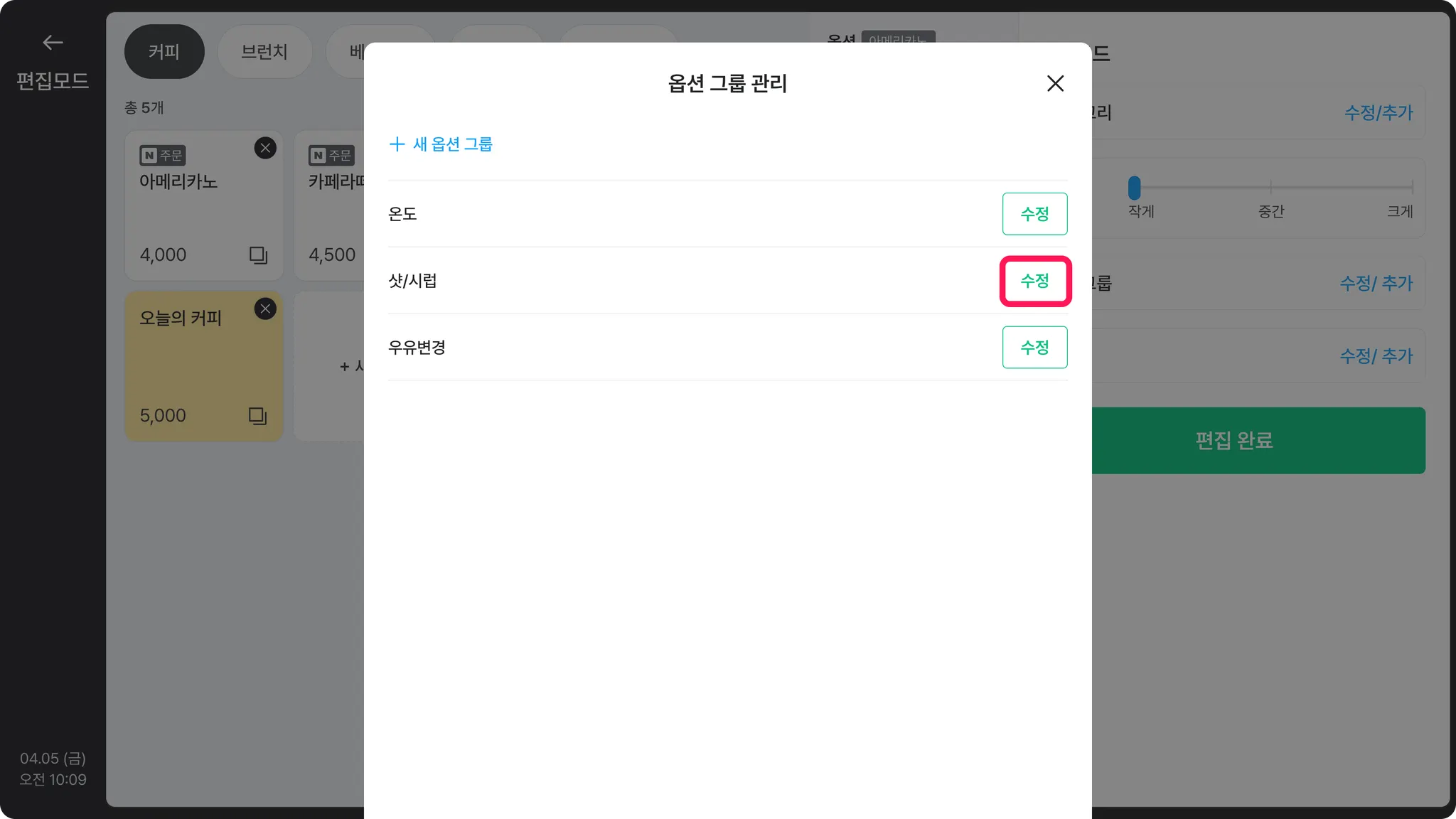Click the back arrow above 편집모드
The height and width of the screenshot is (819, 1456).
53,43
